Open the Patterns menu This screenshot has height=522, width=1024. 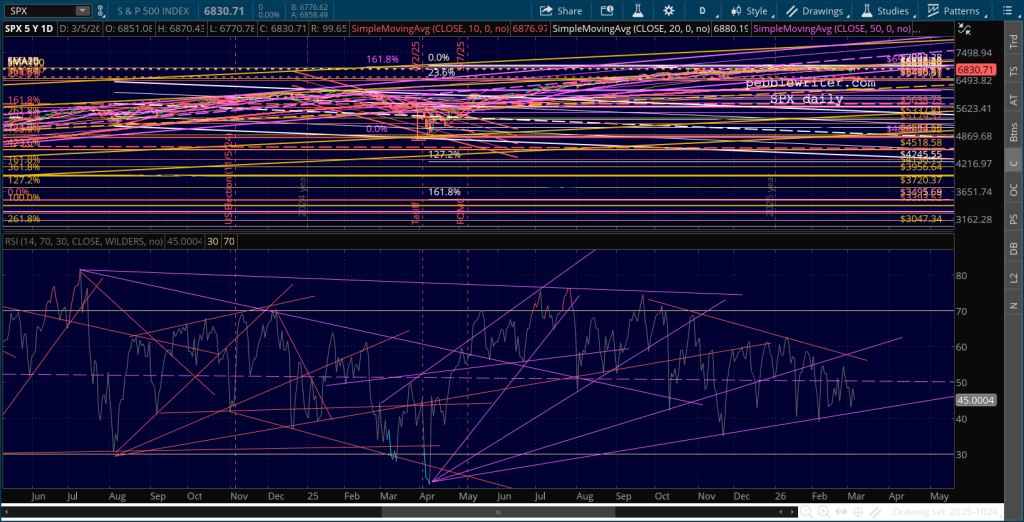point(954,10)
